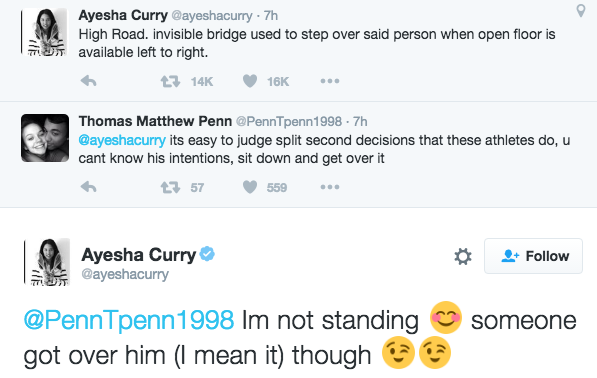
Task: Click the @ayeshacurry handle under main tweet name
Action: [125, 274]
